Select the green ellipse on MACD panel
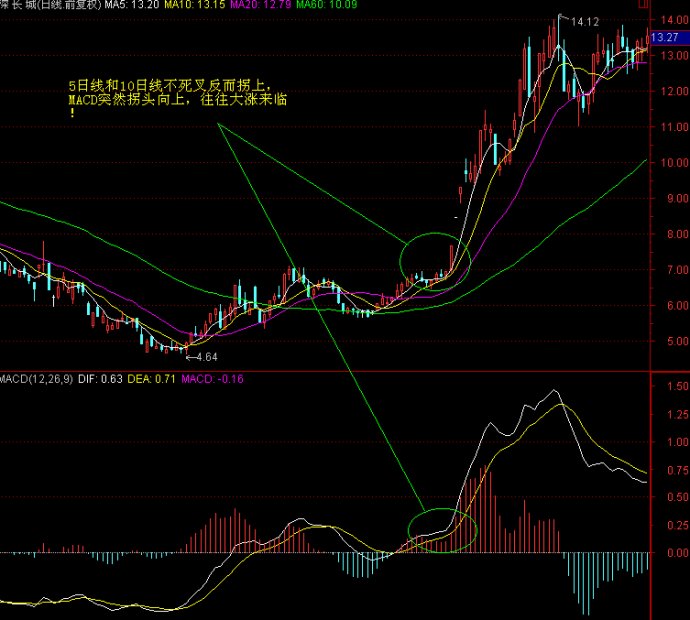Screen dimensions: 690x620 click(440, 529)
